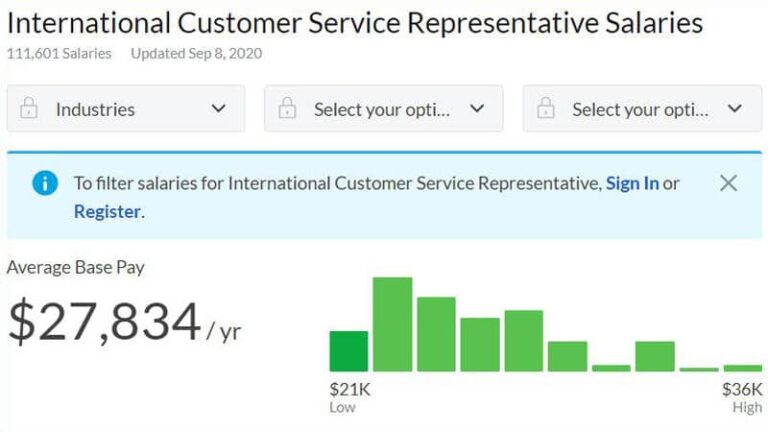768x432 pixels.
Task: Click the last histogram bar near $36K
Action: click(743, 368)
